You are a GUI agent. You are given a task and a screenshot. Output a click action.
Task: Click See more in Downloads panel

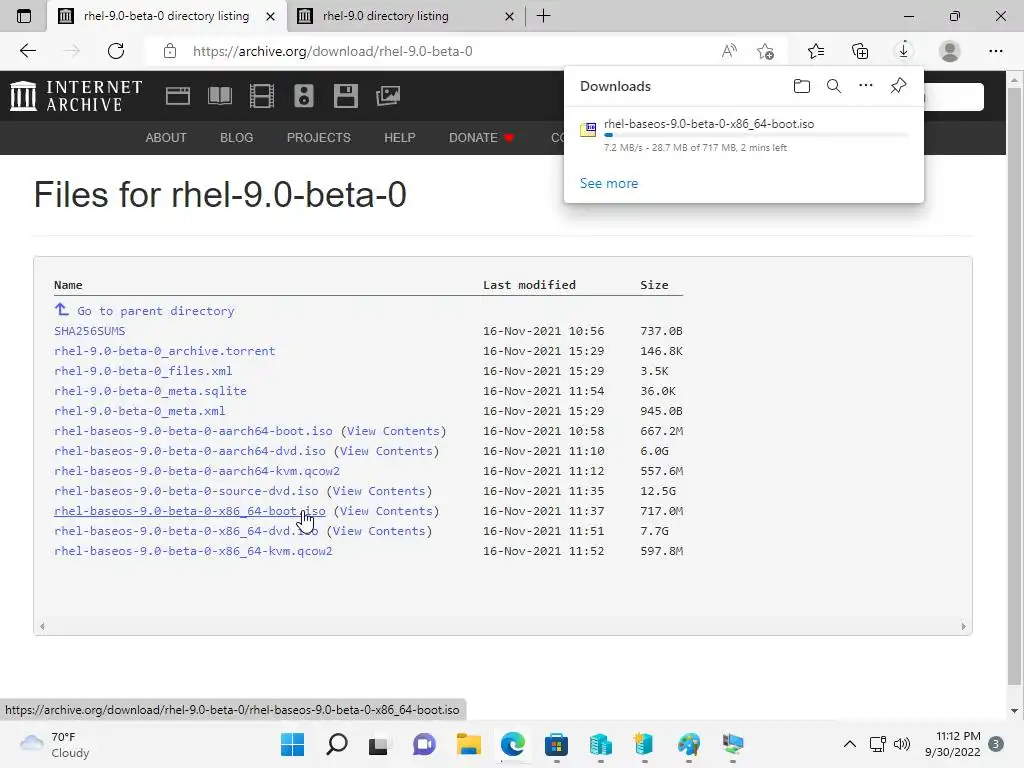[609, 184]
